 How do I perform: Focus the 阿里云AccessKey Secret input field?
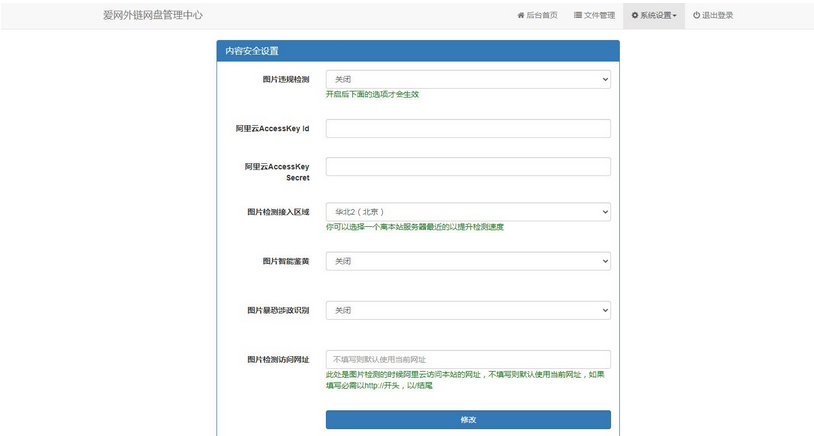pyautogui.click(x=468, y=167)
